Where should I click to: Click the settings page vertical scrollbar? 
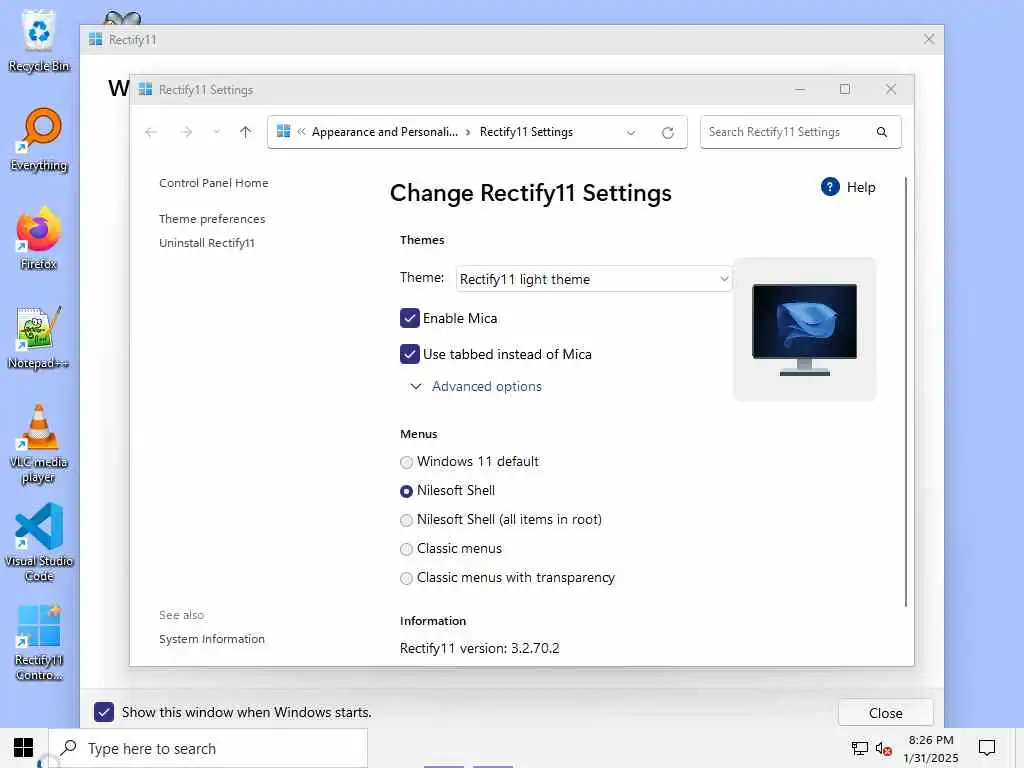pyautogui.click(x=906, y=392)
